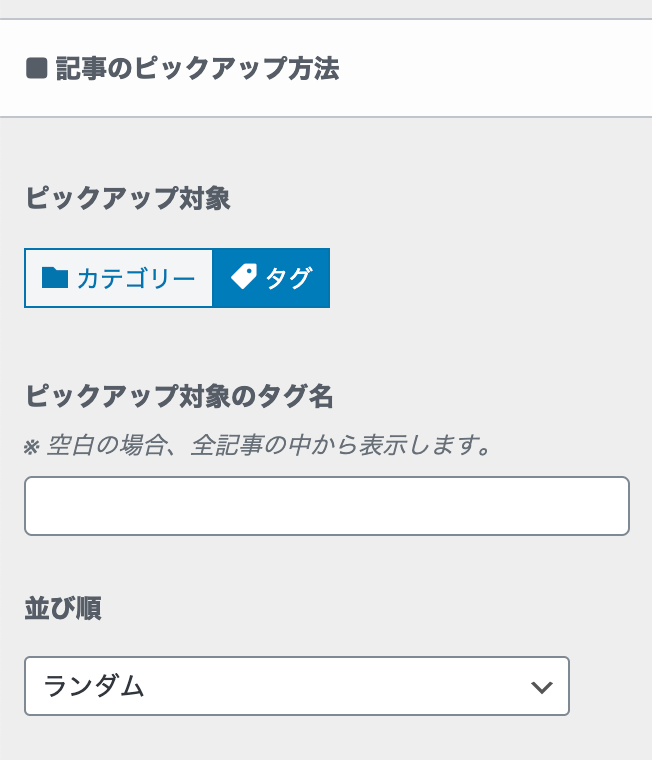Click the chevron arrow of ランダム select
Viewport: 652px width, 760px height.
[541, 687]
